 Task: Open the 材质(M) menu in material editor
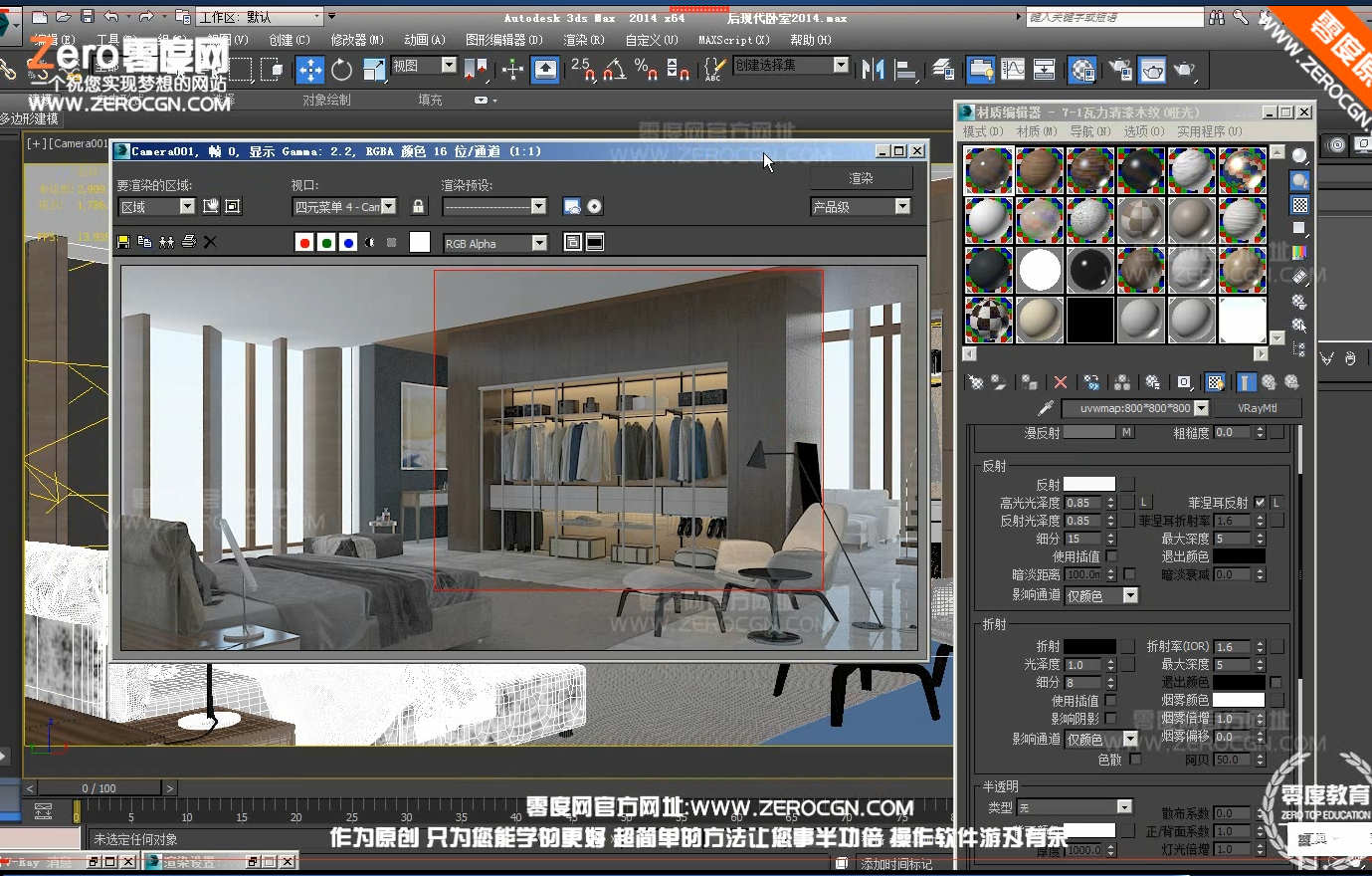click(1037, 131)
